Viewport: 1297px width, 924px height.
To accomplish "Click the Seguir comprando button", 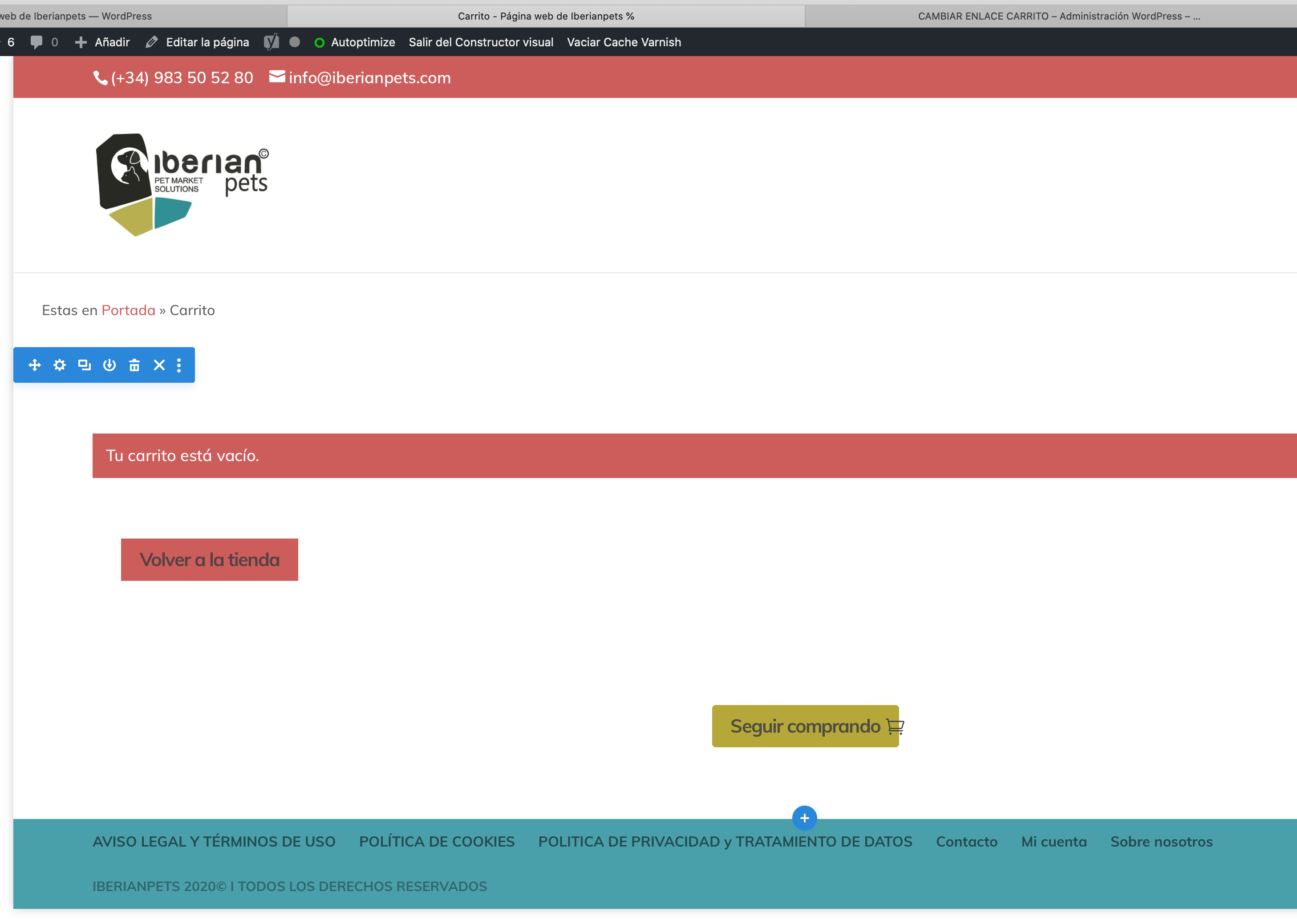I will [806, 726].
